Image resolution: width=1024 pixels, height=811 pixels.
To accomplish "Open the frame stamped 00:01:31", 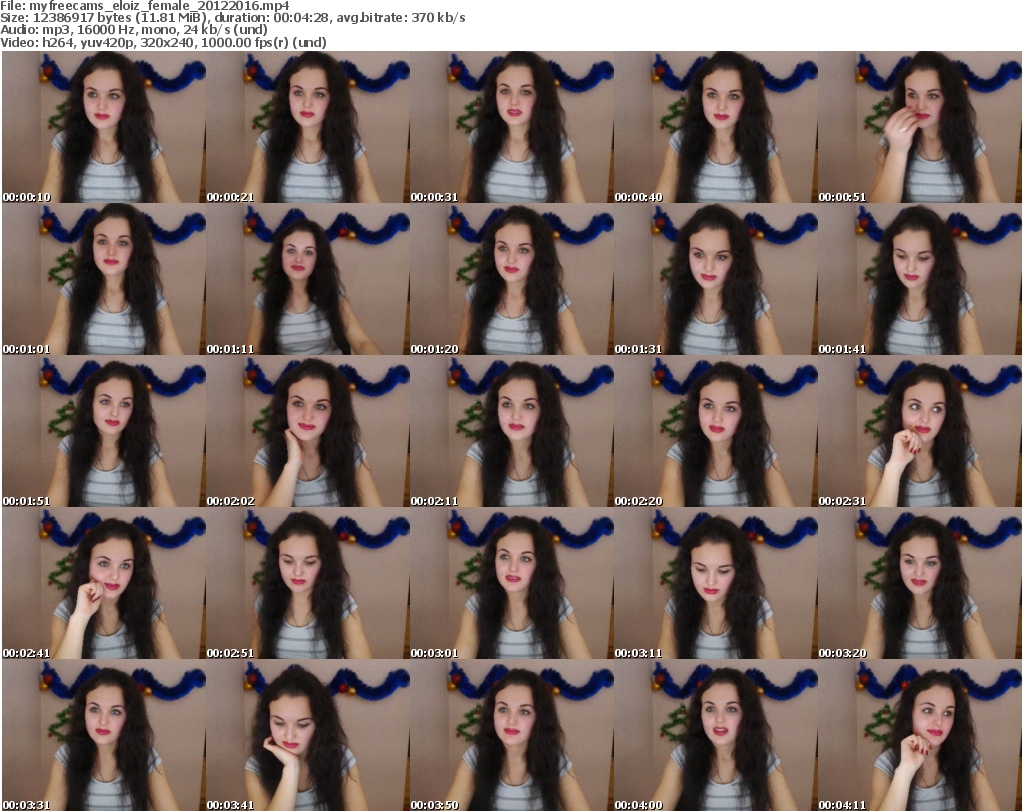I will pos(716,279).
